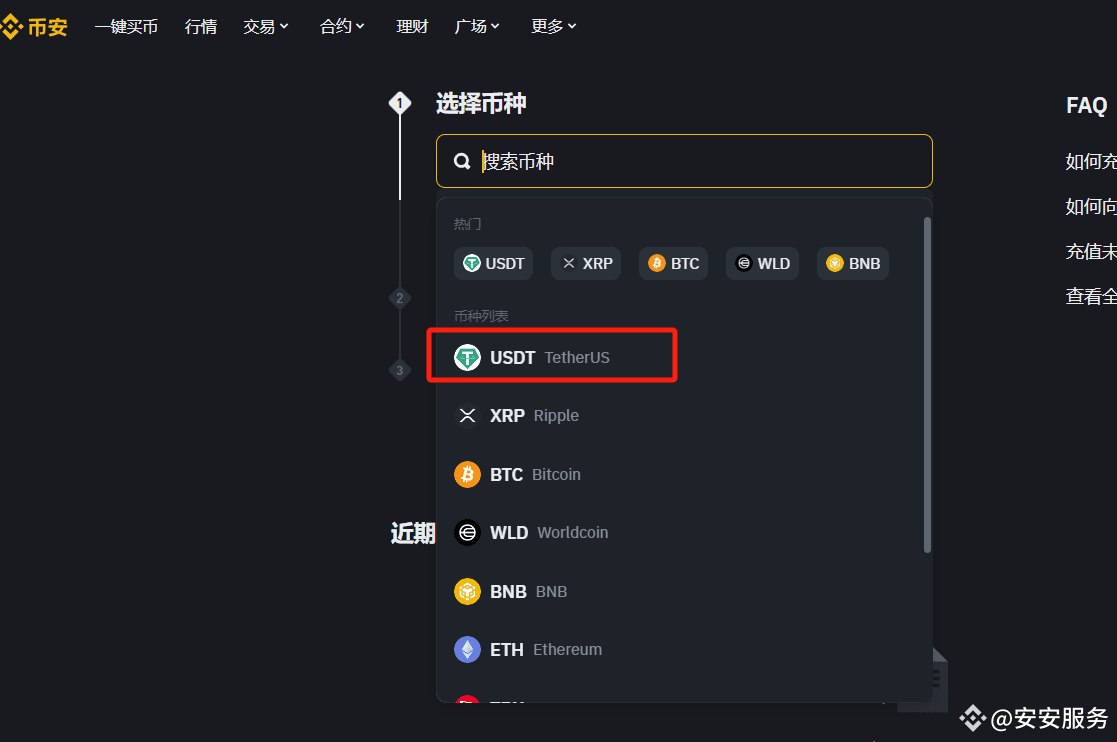Click the search magnifier icon
Image resolution: width=1117 pixels, height=742 pixels.
[462, 162]
